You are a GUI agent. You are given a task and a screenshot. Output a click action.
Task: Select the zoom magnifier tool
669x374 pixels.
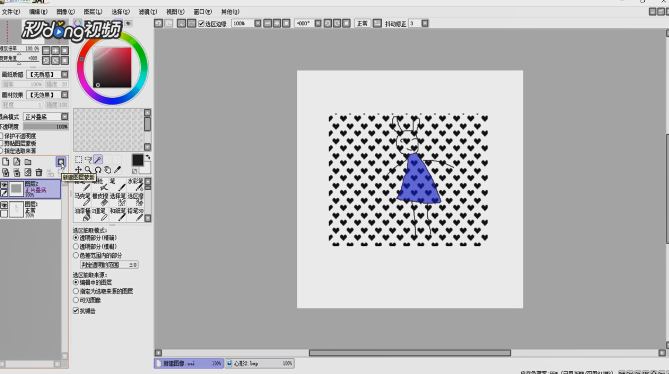[x=88, y=170]
